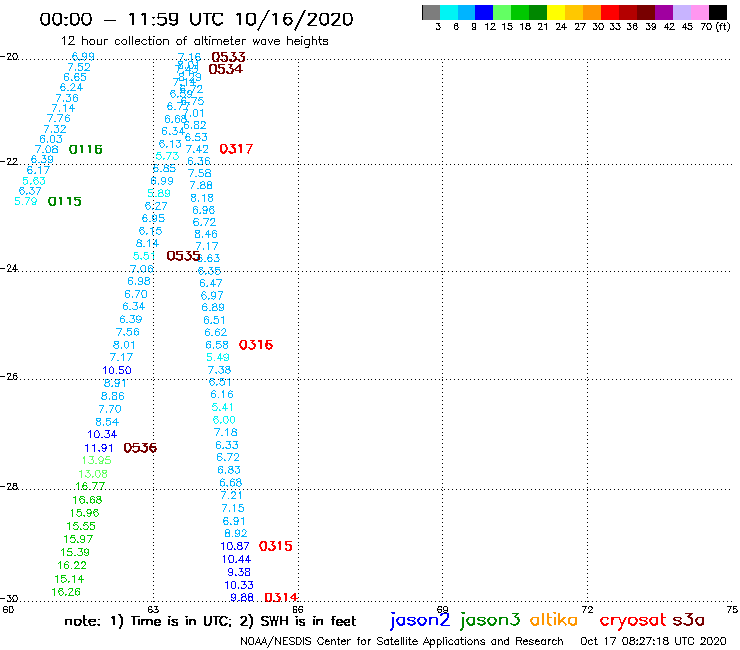Click the red time stamp '0314'
Viewport: 740px width, 650px height.
[281, 598]
